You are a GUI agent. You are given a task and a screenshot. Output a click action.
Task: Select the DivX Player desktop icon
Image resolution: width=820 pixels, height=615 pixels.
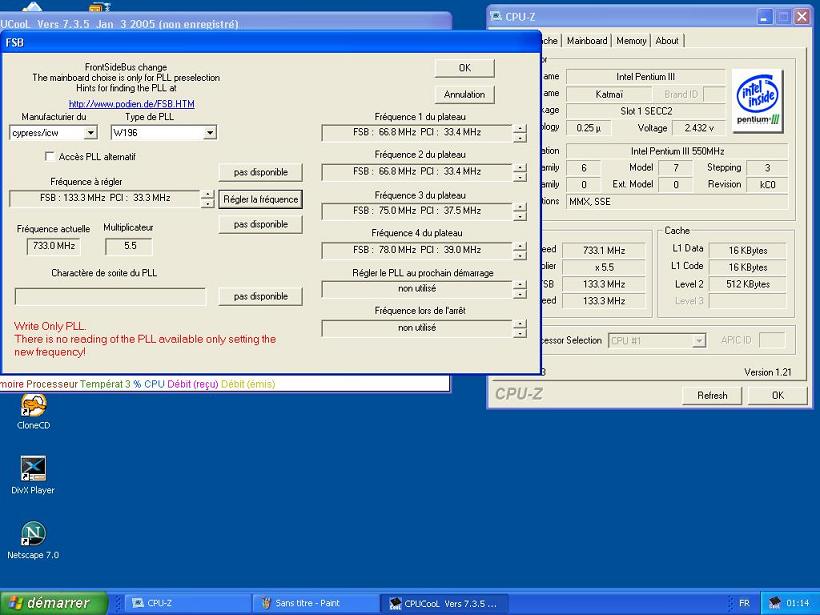33,475
